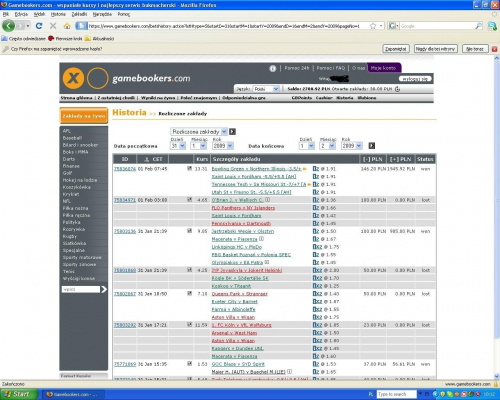This screenshot has width=500, height=400.
Task: Bookmark page using star icon in address bar
Action: coord(373,26)
